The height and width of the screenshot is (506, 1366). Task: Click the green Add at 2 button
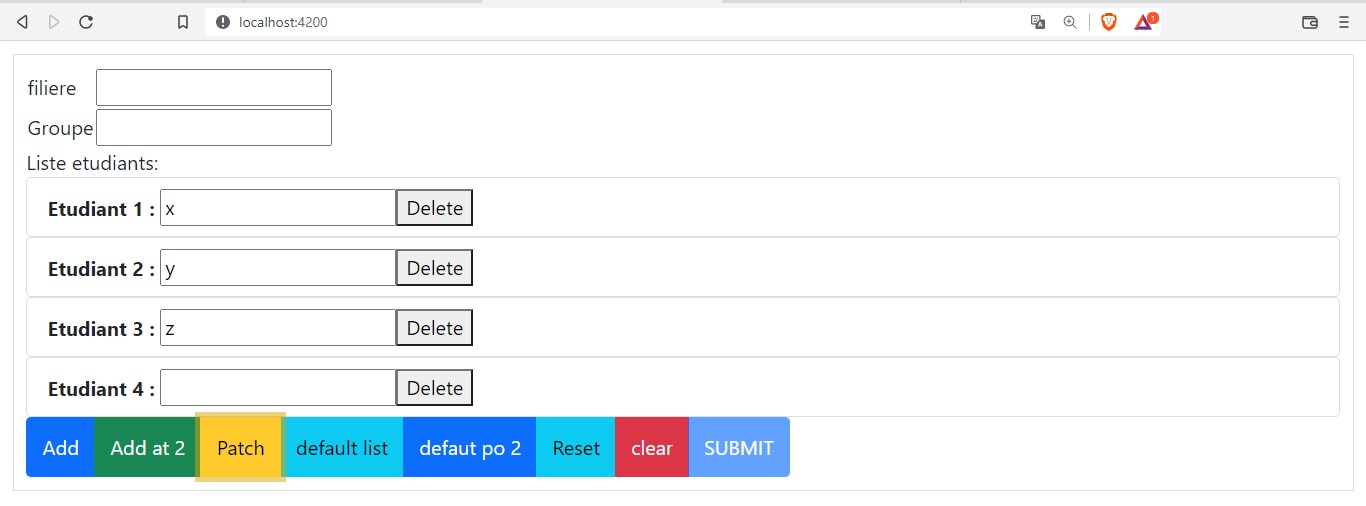point(147,448)
